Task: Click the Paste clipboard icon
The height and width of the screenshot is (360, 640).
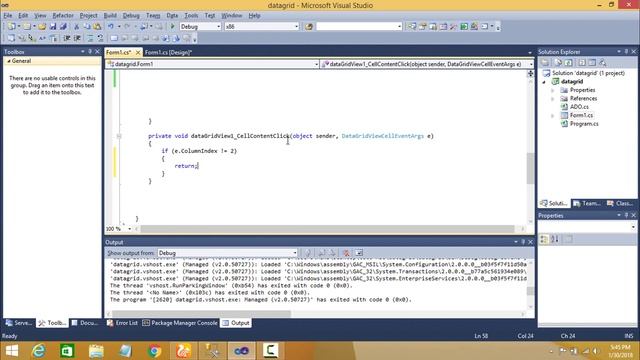Action: pos(97,27)
